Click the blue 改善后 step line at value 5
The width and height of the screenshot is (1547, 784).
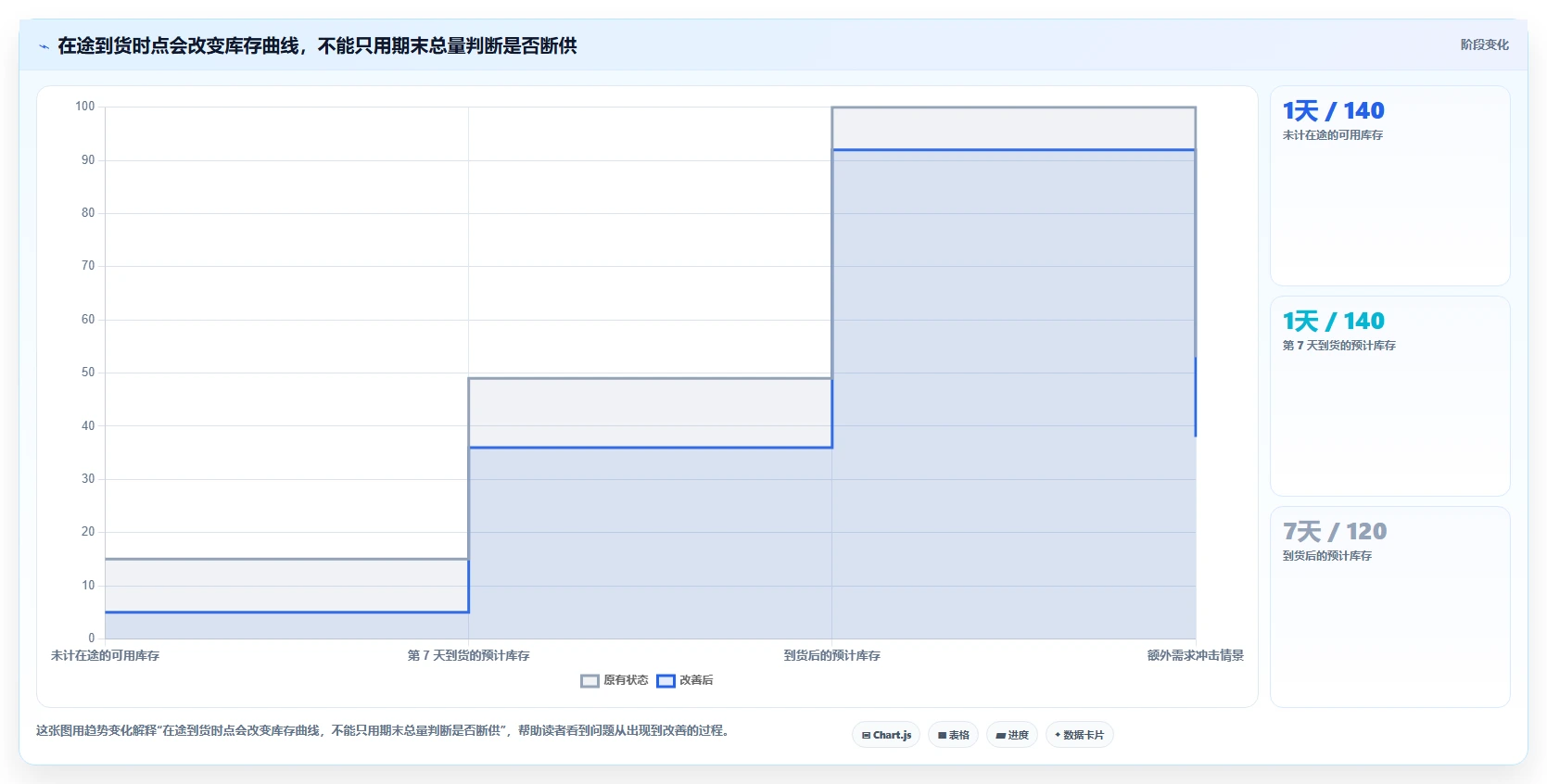point(286,612)
